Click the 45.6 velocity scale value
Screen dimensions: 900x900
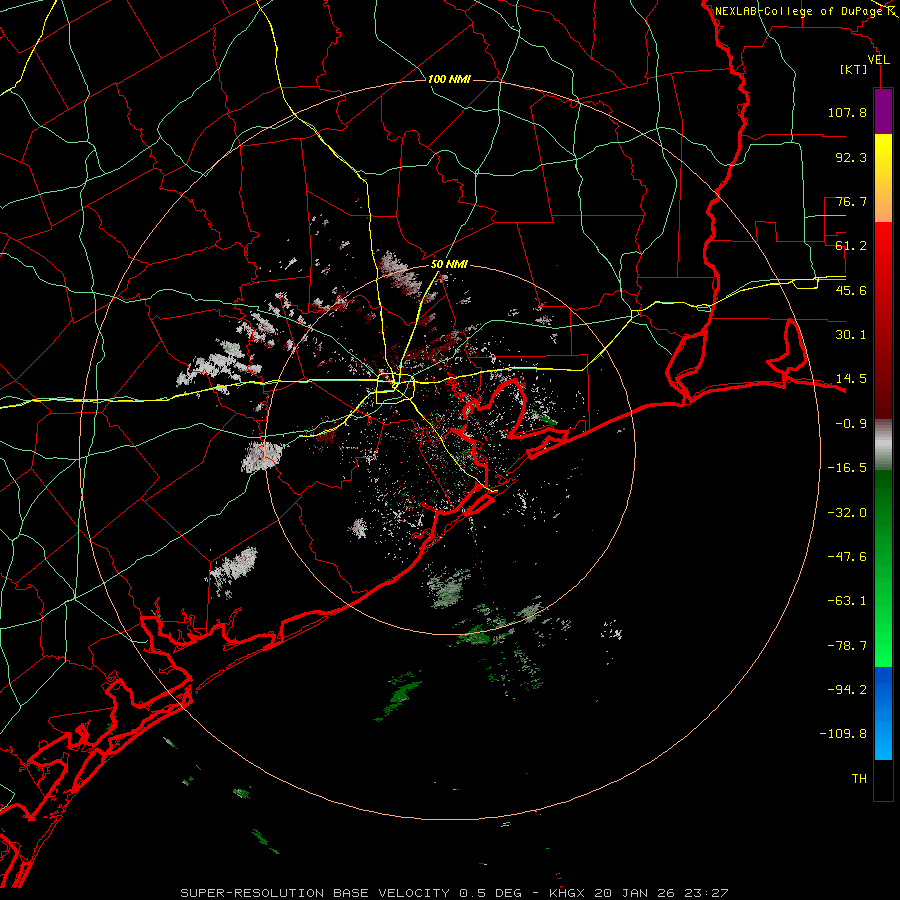click(851, 290)
